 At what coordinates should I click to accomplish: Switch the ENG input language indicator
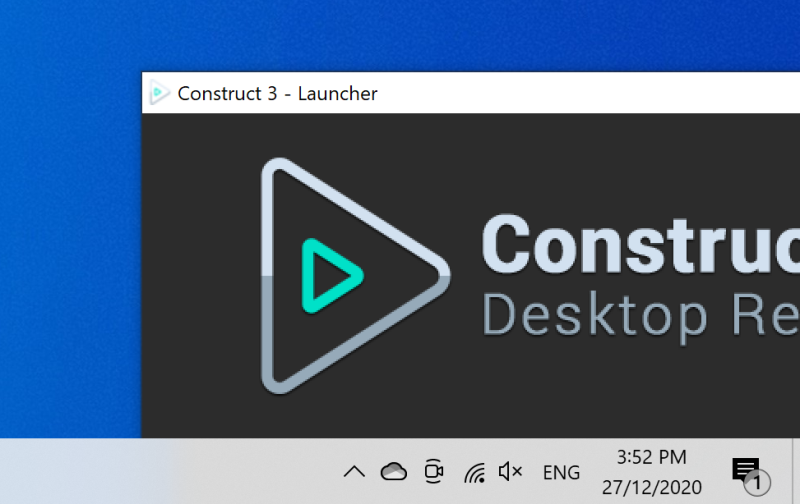click(x=561, y=473)
